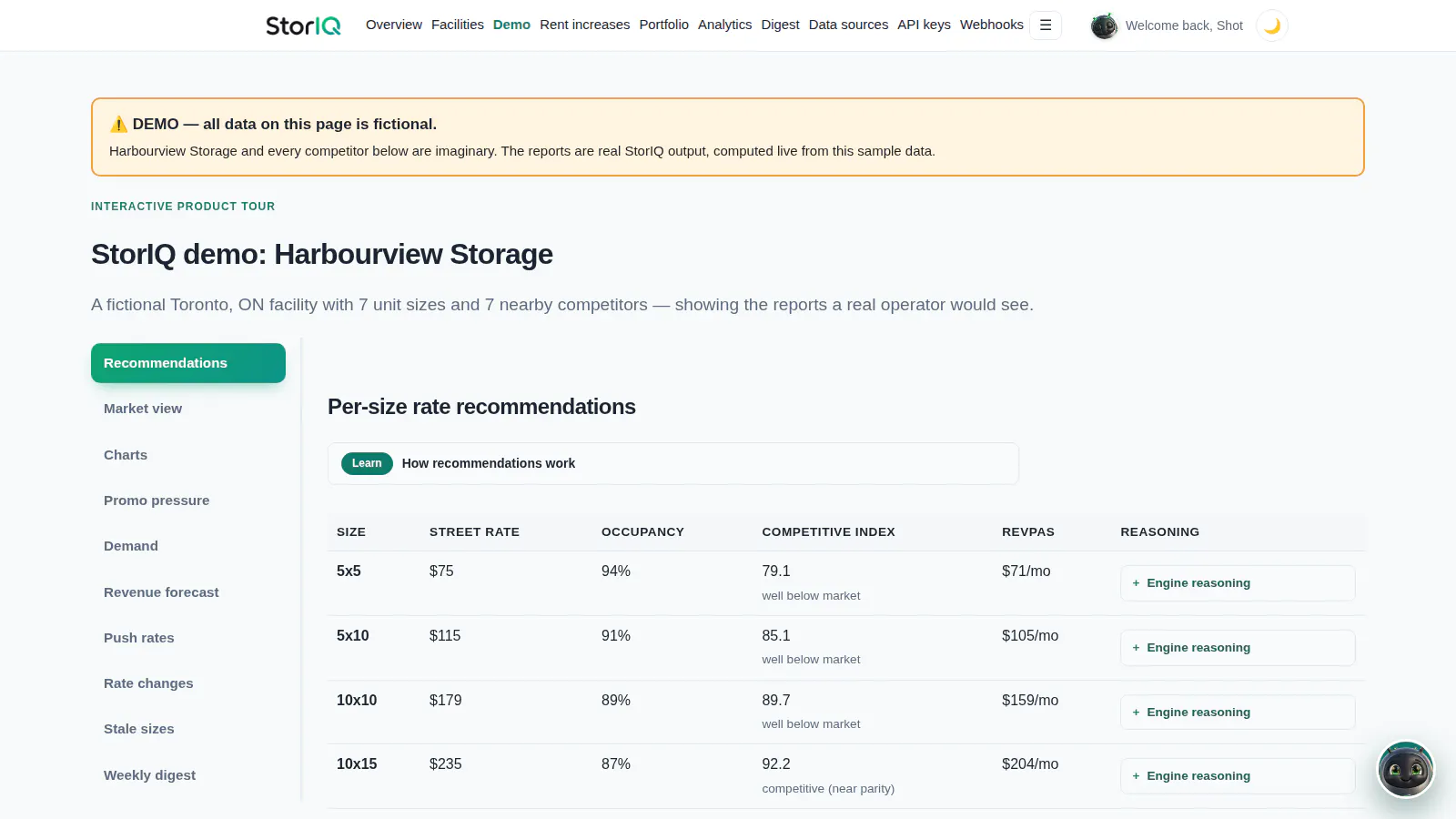Viewport: 1456px width, 819px height.
Task: Toggle dark mode with the moon icon
Action: click(1272, 25)
